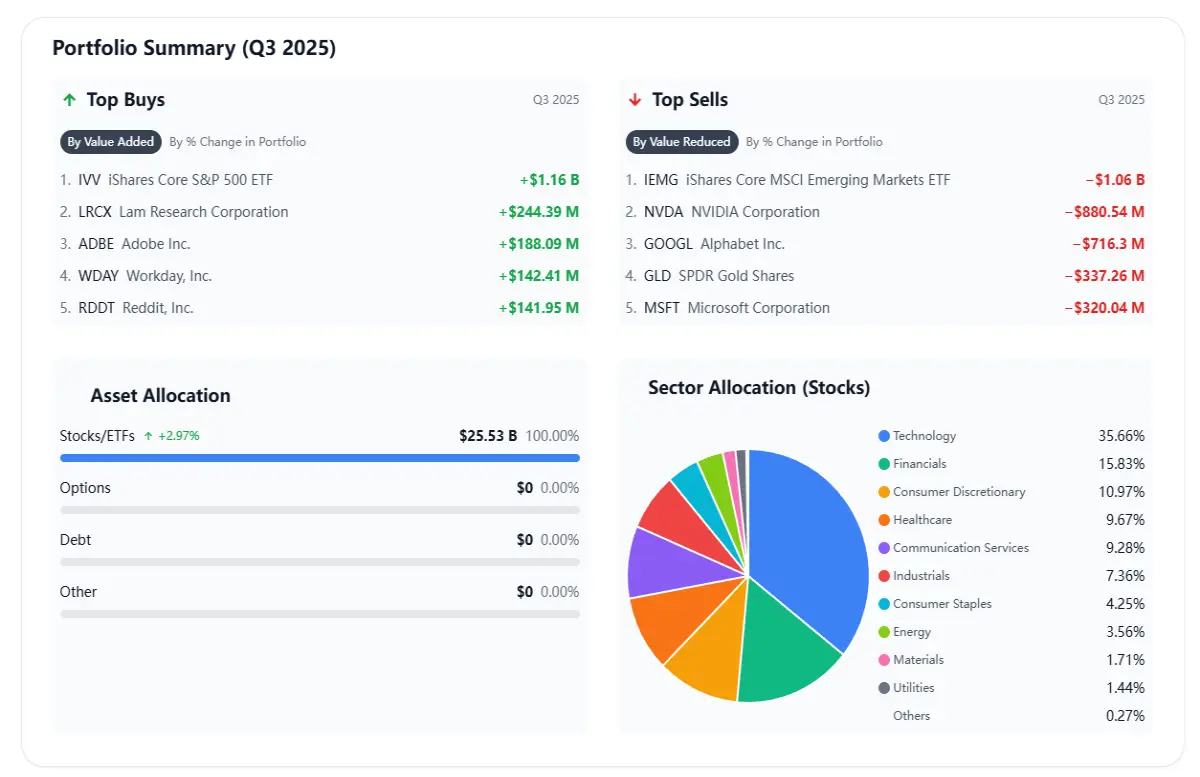This screenshot has height=777, width=1200.
Task: Open the LRCX Lam Research Corporation row
Action: [x=320, y=212]
